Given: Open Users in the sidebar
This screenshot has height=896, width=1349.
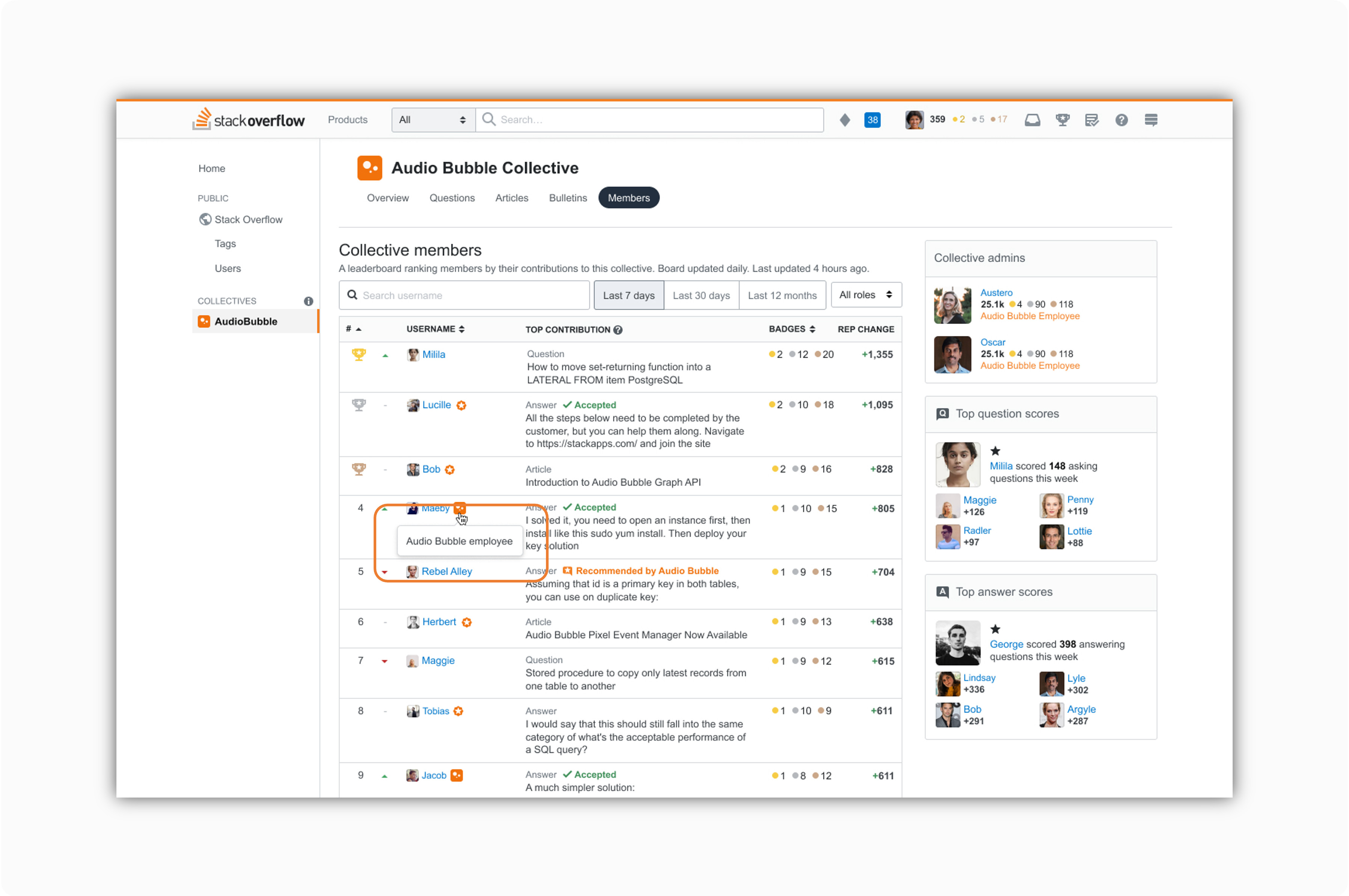Looking at the screenshot, I should pyautogui.click(x=228, y=268).
